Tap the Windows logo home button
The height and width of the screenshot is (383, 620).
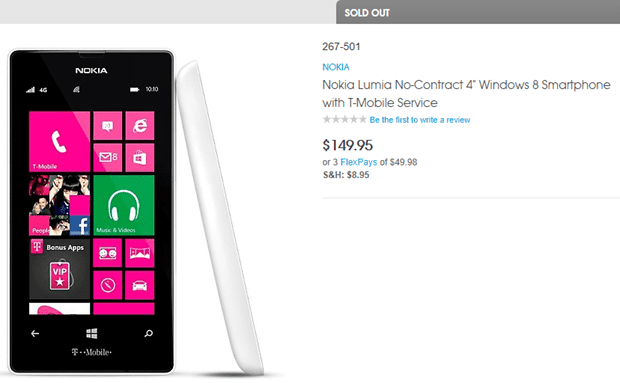[92, 334]
